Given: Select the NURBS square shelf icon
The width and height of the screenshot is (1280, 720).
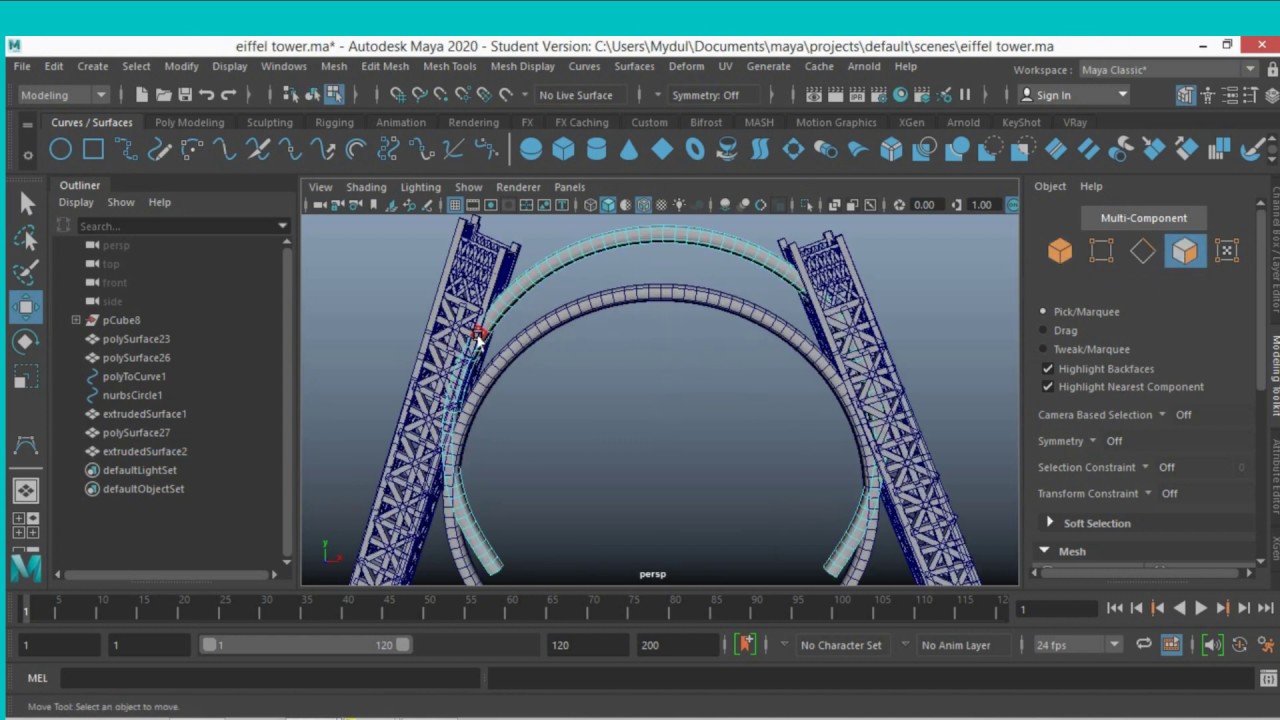Looking at the screenshot, I should 93,150.
